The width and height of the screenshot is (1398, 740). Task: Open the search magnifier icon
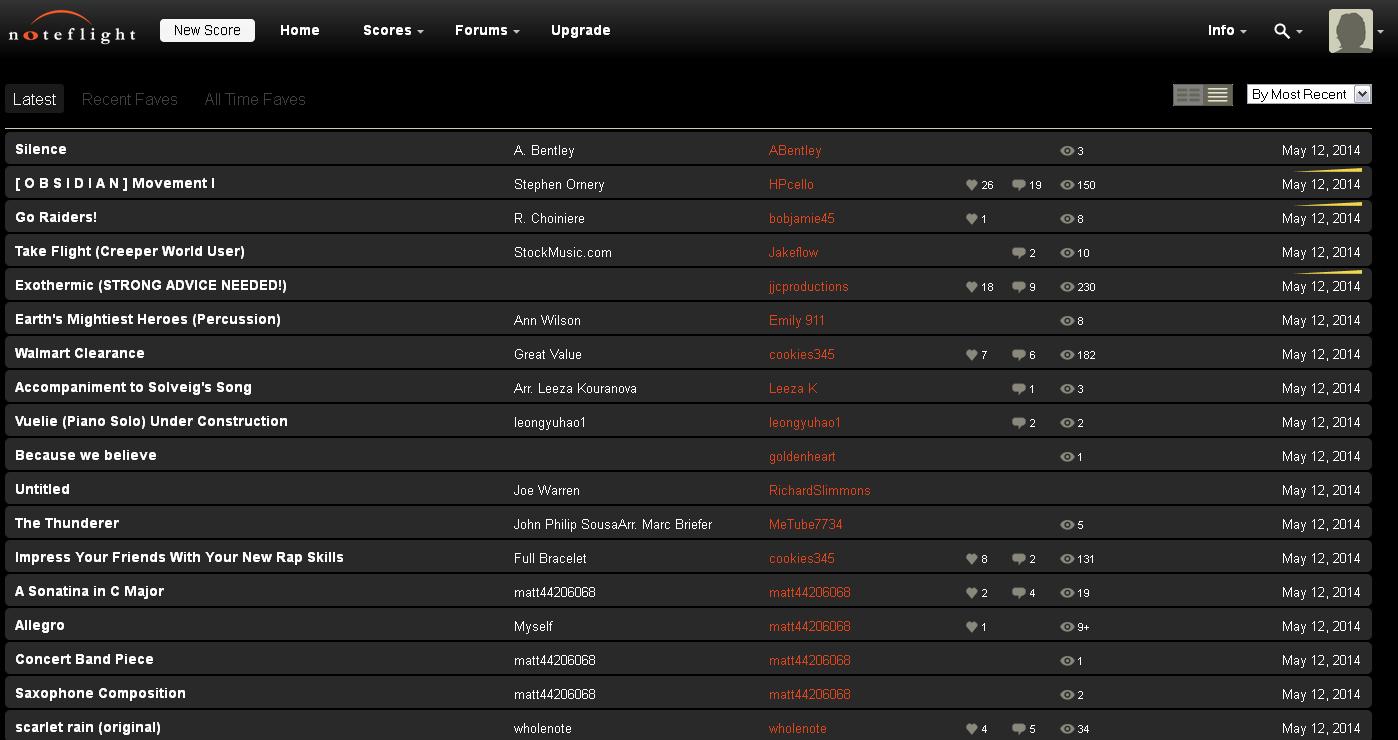click(1281, 31)
